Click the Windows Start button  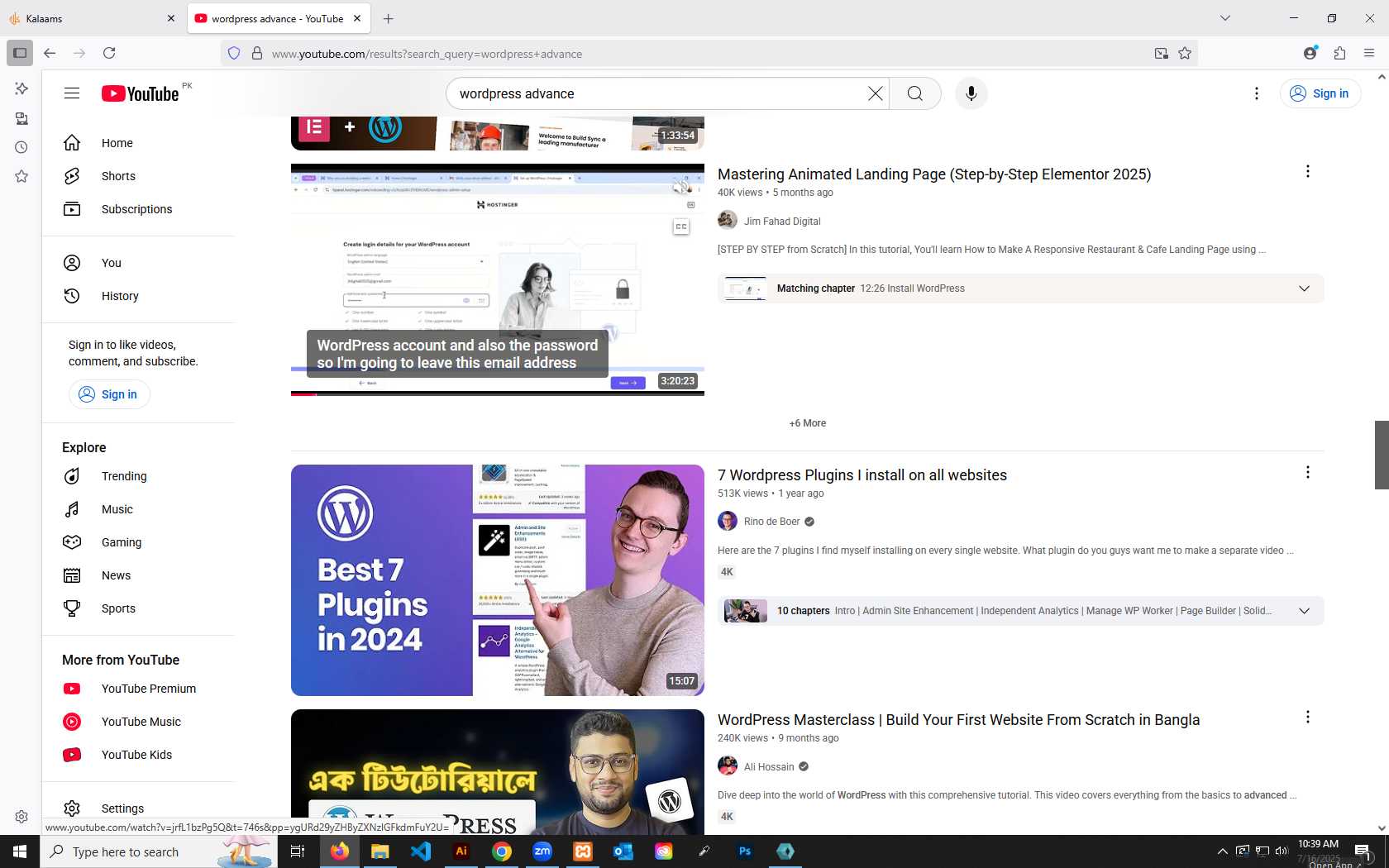(20, 851)
